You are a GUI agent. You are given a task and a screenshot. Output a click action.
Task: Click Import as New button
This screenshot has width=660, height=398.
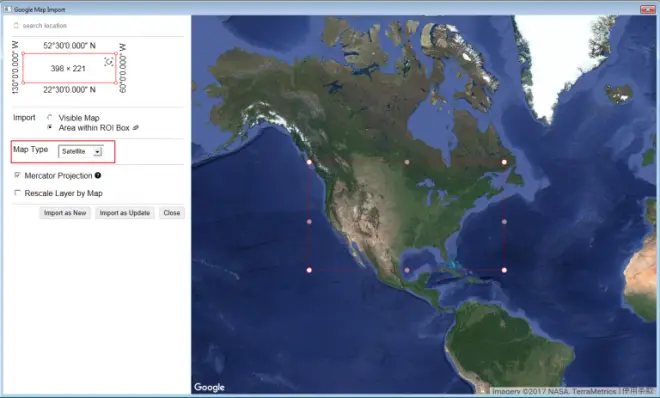[x=65, y=213]
